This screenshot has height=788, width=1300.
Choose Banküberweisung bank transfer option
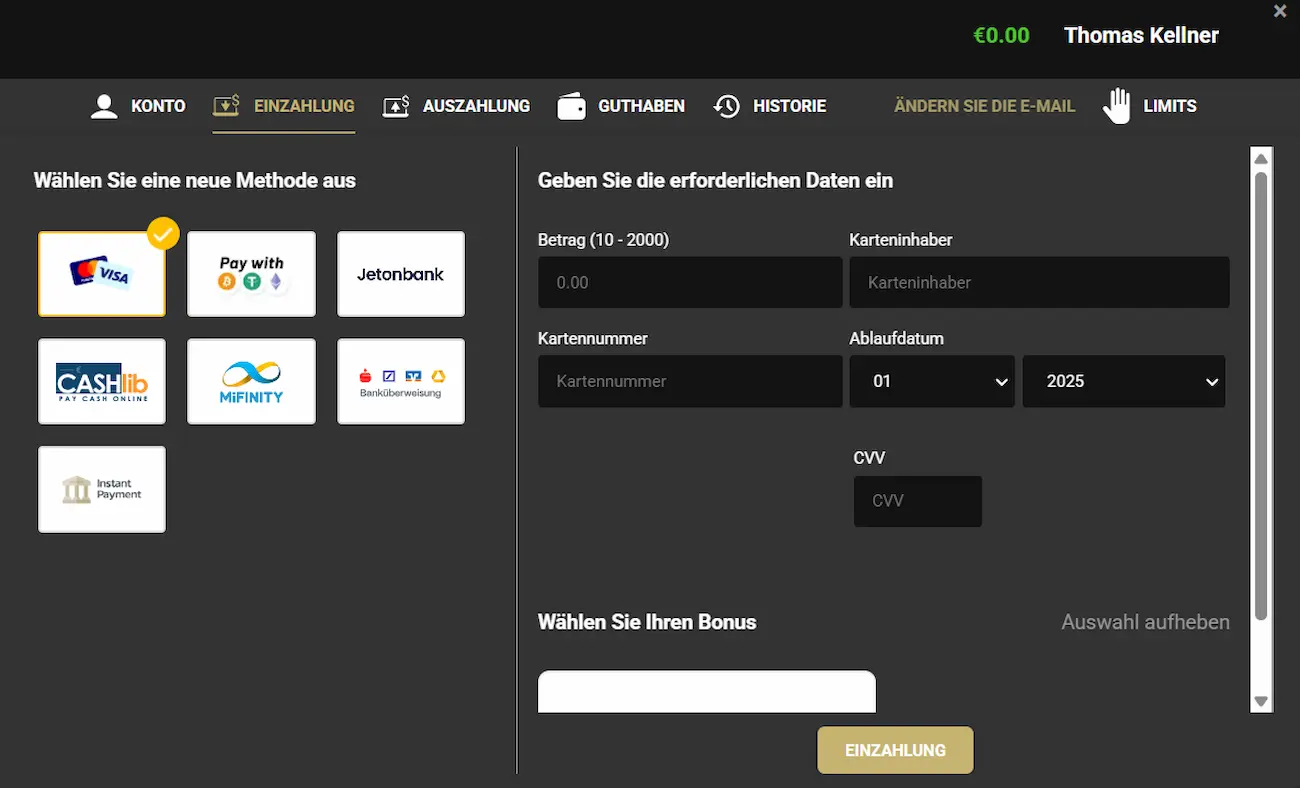[x=400, y=381]
